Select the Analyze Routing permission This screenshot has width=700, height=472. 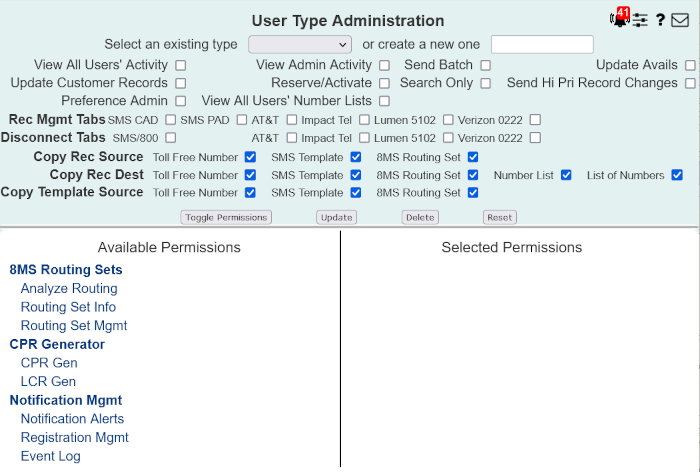pyautogui.click(x=69, y=288)
